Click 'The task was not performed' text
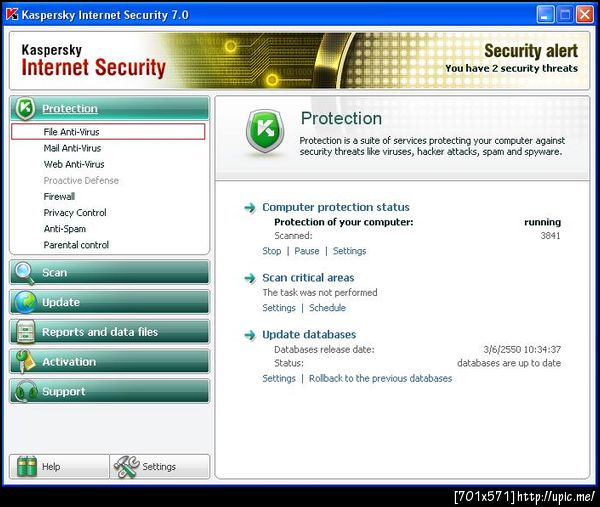The width and height of the screenshot is (600, 507). (x=320, y=293)
